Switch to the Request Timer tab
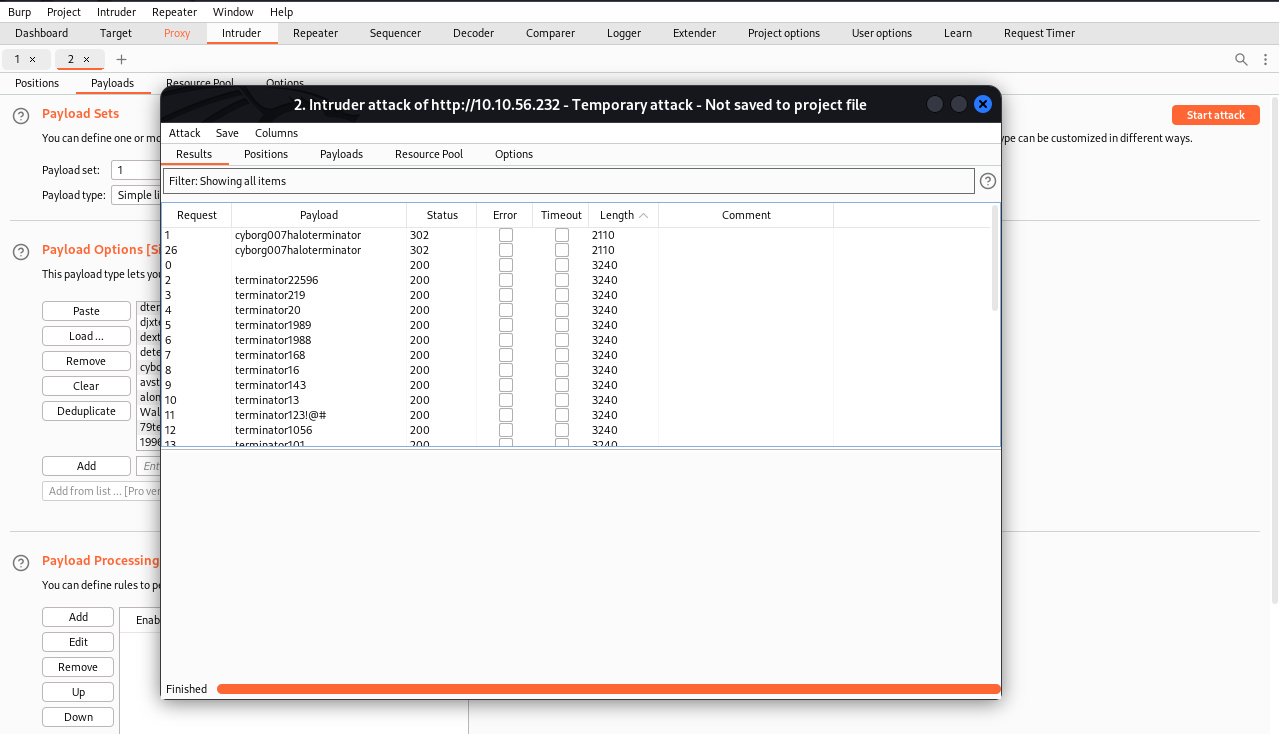The height and width of the screenshot is (734, 1279). point(1039,33)
